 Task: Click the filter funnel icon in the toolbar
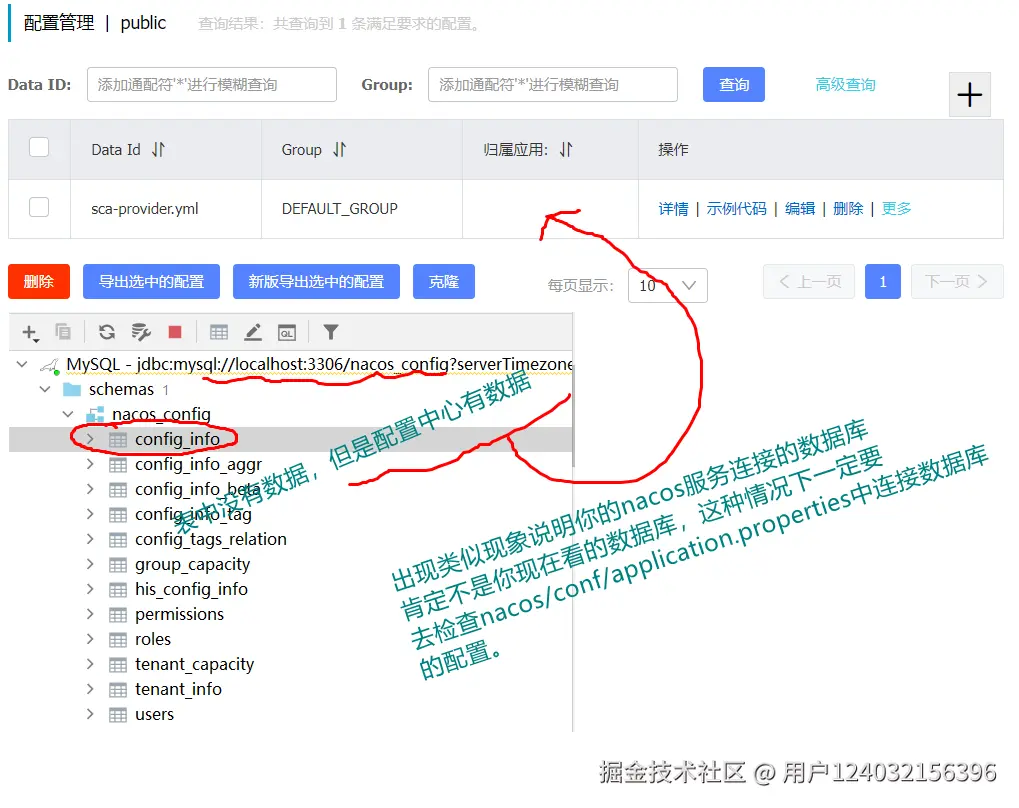330,331
